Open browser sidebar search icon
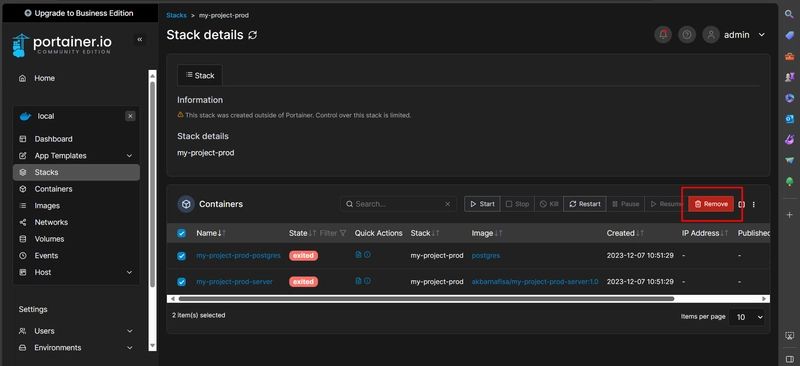Image resolution: width=800 pixels, height=366 pixels. [x=789, y=14]
